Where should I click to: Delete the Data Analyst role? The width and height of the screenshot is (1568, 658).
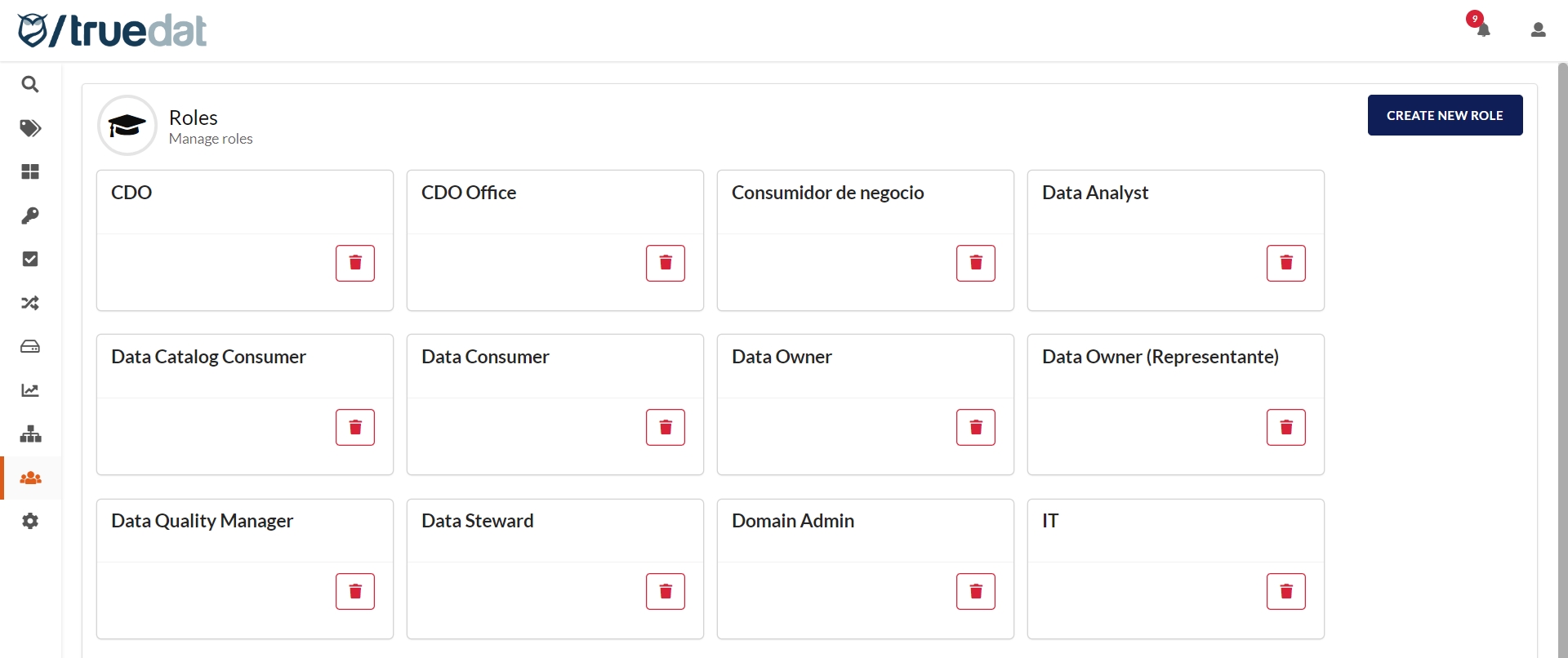click(x=1285, y=263)
